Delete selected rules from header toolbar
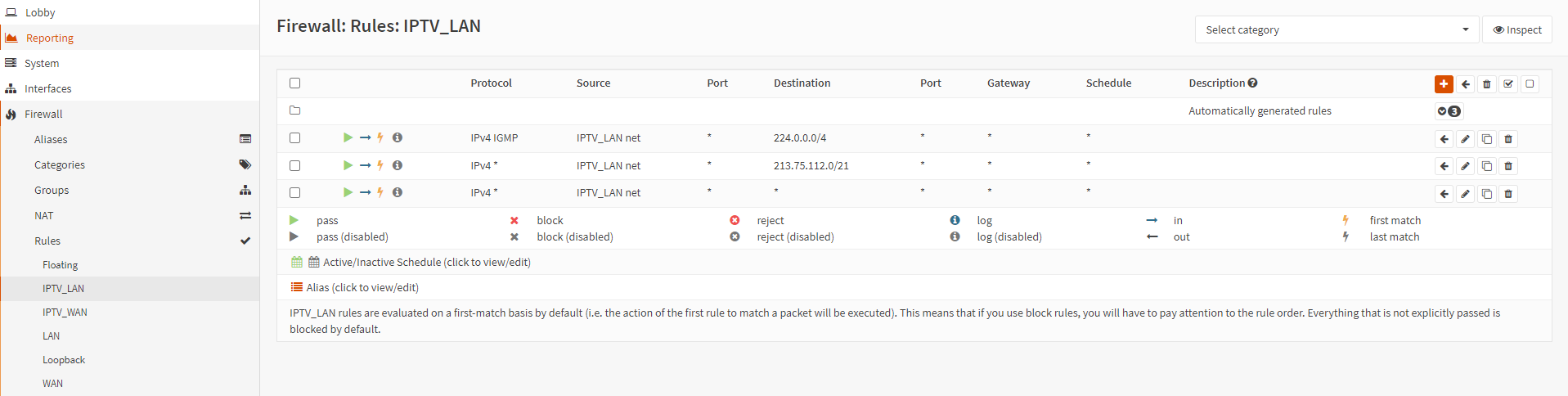Viewport: 1568px width, 396px height. pos(1487,83)
